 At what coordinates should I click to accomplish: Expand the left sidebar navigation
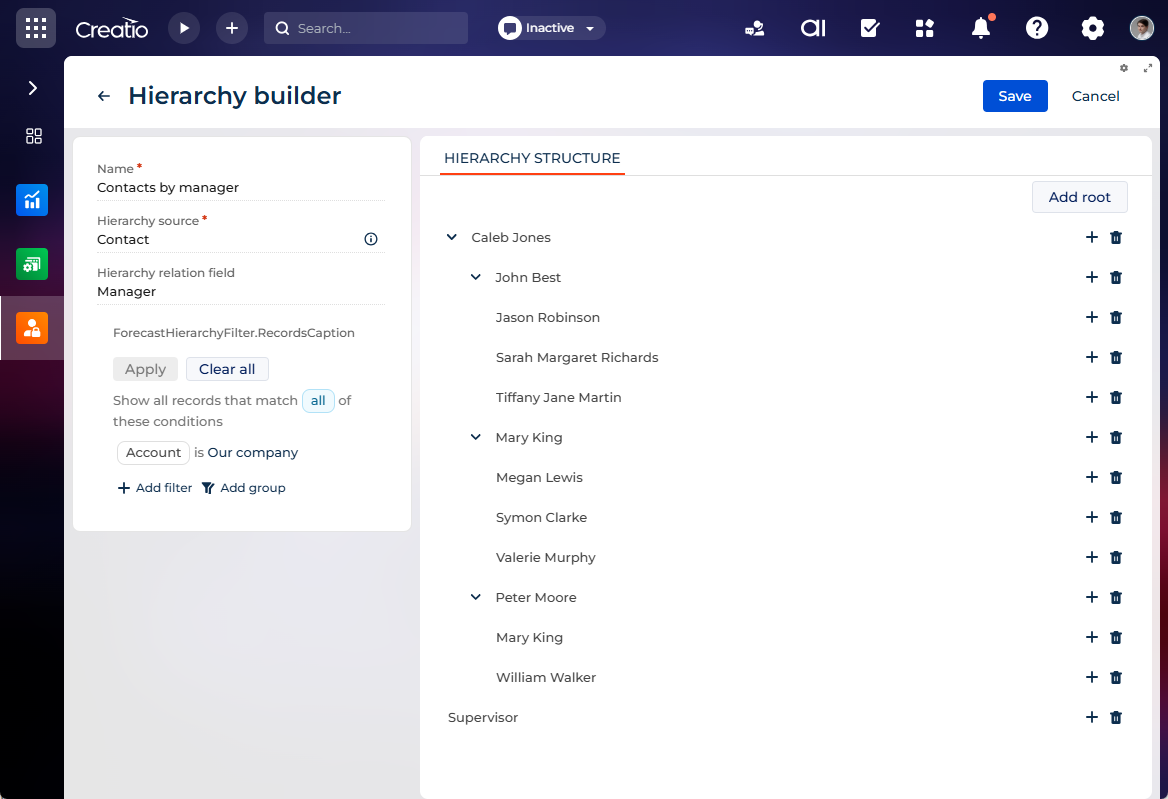(32, 88)
